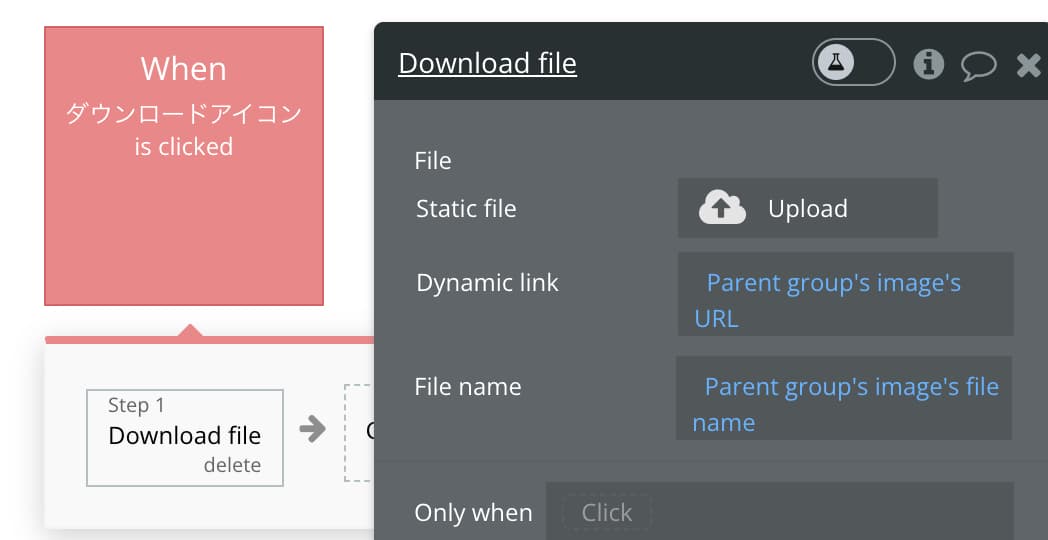Open the speech bubble comment icon
The width and height of the screenshot is (1048, 540).
(x=978, y=66)
